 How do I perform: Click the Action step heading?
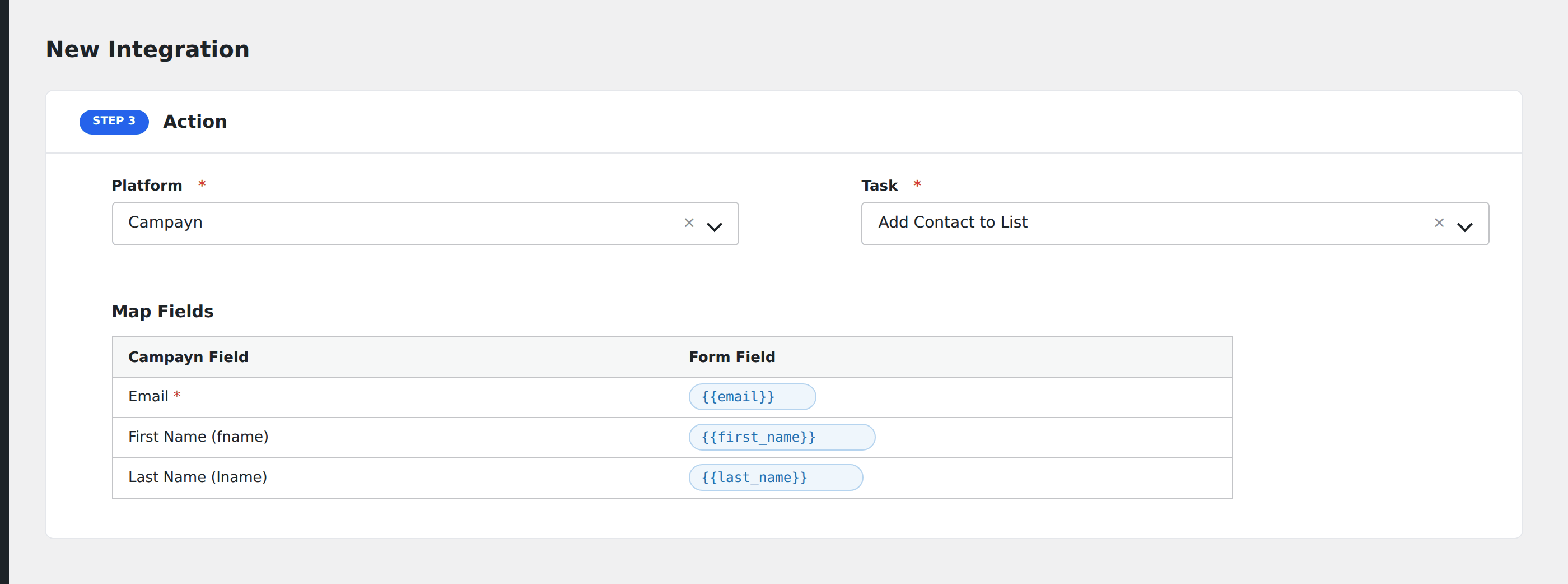tap(195, 122)
